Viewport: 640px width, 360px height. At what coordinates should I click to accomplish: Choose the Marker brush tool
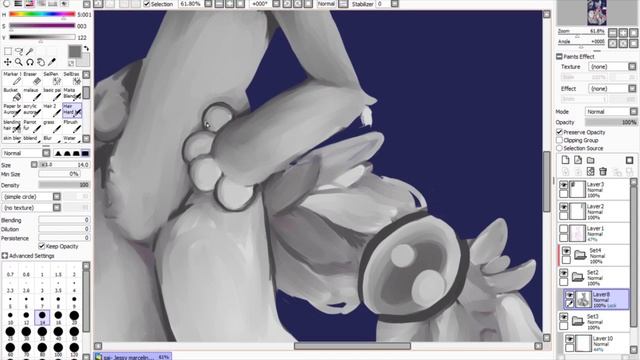pyautogui.click(x=12, y=79)
